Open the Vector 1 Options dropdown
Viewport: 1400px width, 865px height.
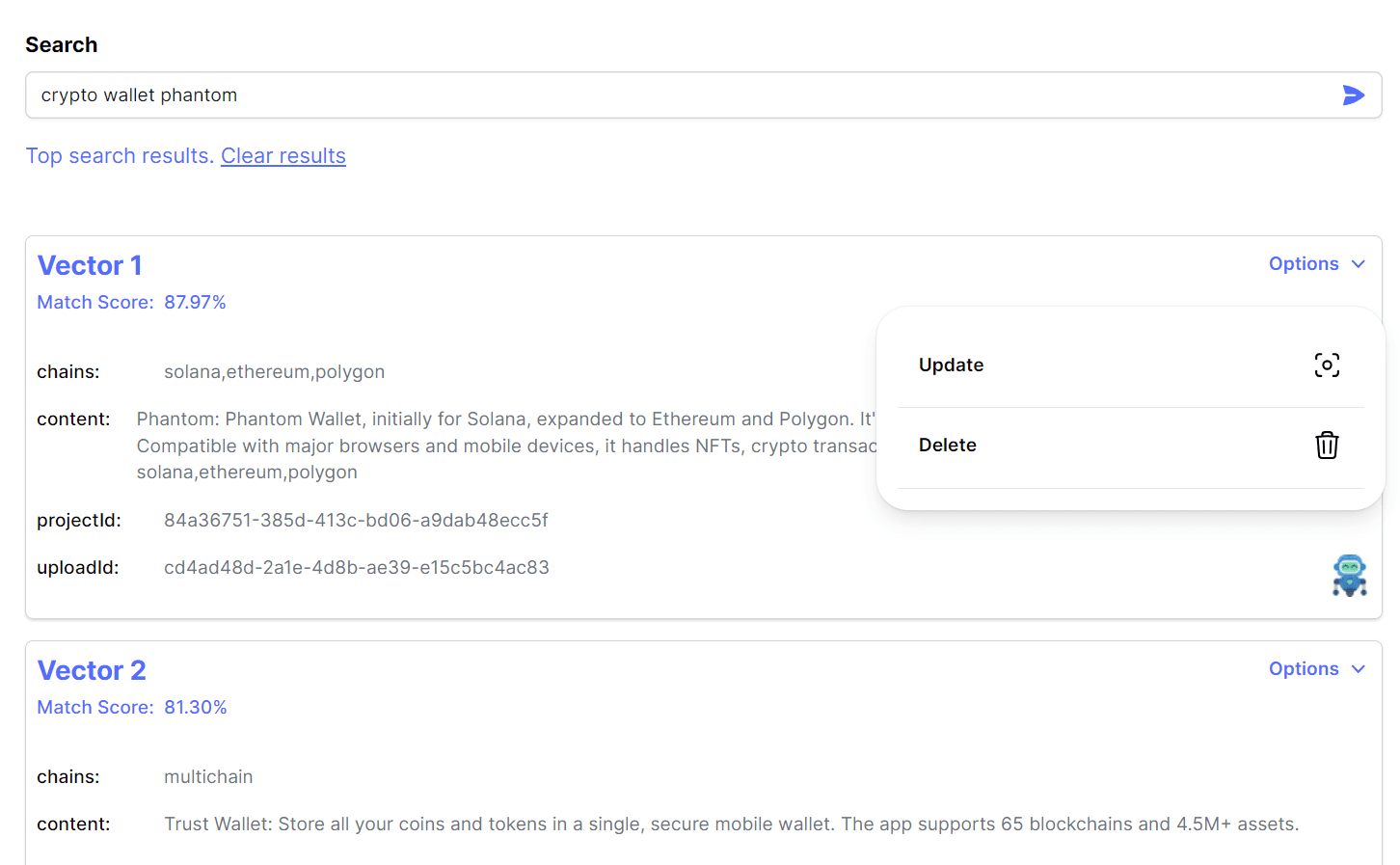tap(1317, 264)
